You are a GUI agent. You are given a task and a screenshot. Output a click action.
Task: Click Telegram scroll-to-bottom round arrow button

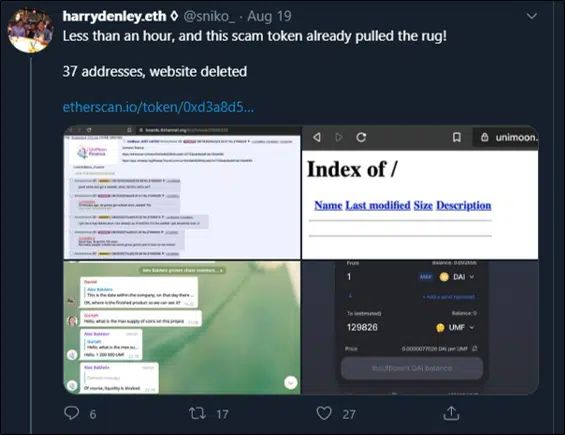click(x=290, y=382)
